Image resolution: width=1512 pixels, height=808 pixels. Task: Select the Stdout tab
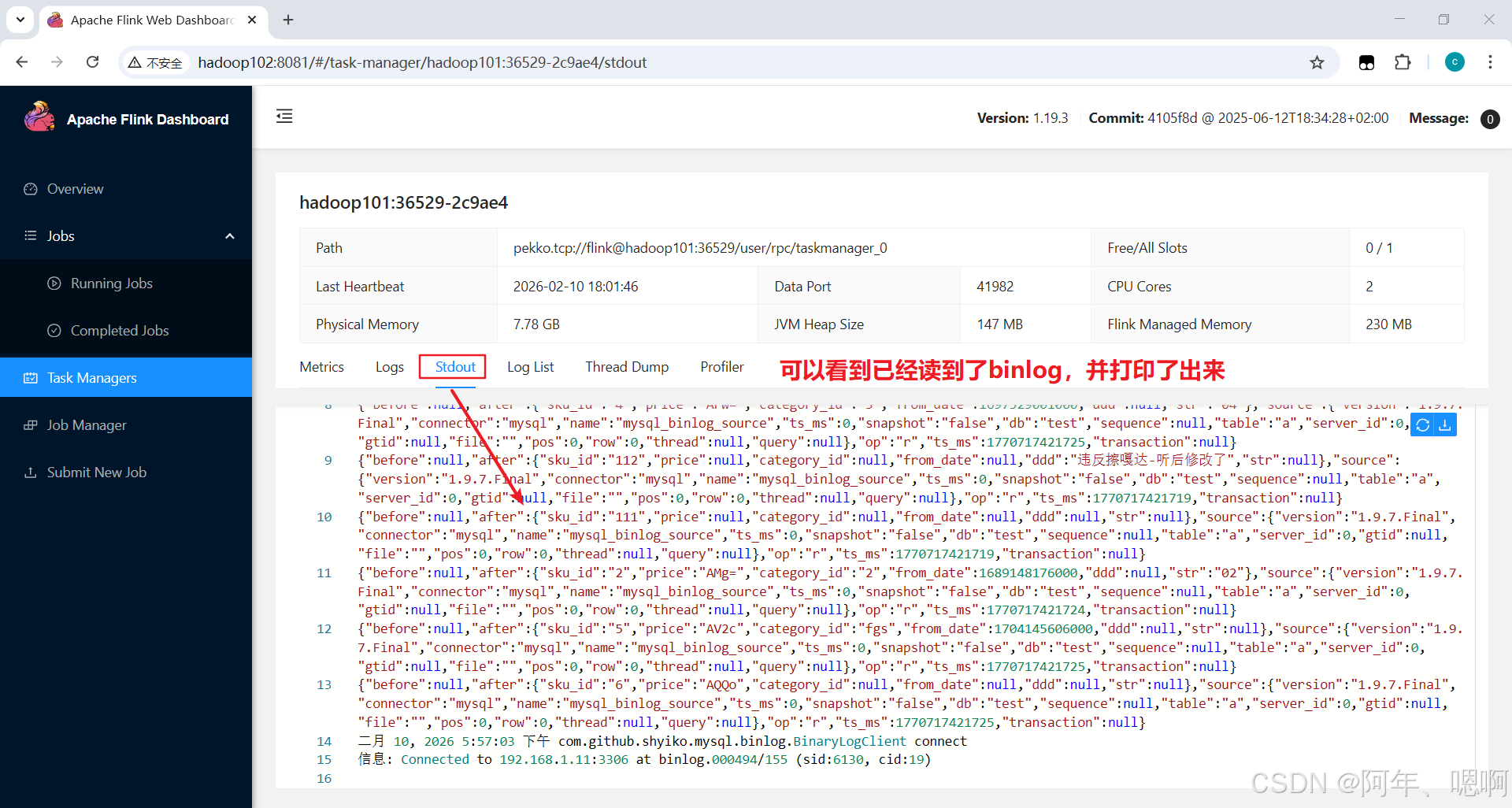point(455,367)
